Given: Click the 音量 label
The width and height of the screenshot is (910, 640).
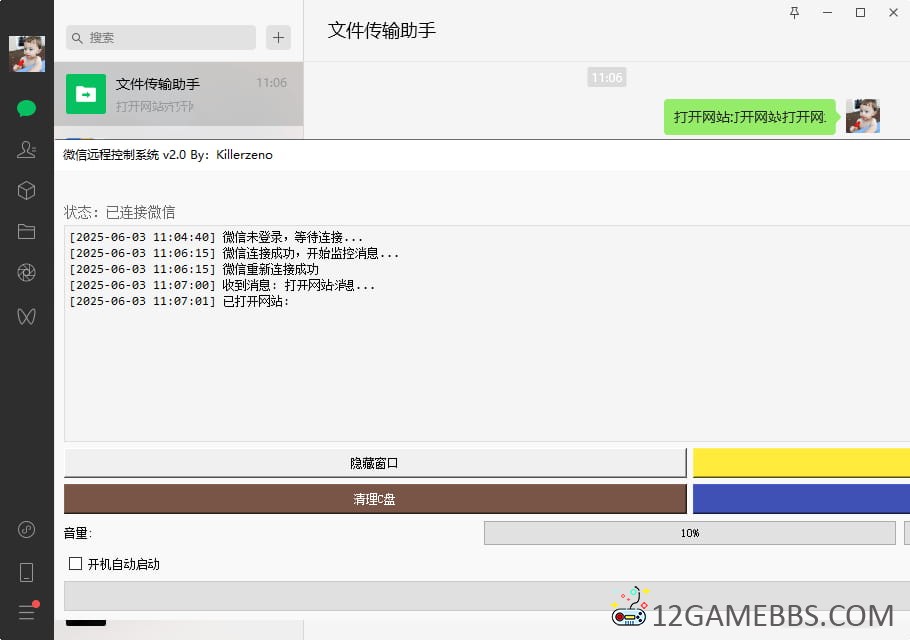Looking at the screenshot, I should pos(78,533).
